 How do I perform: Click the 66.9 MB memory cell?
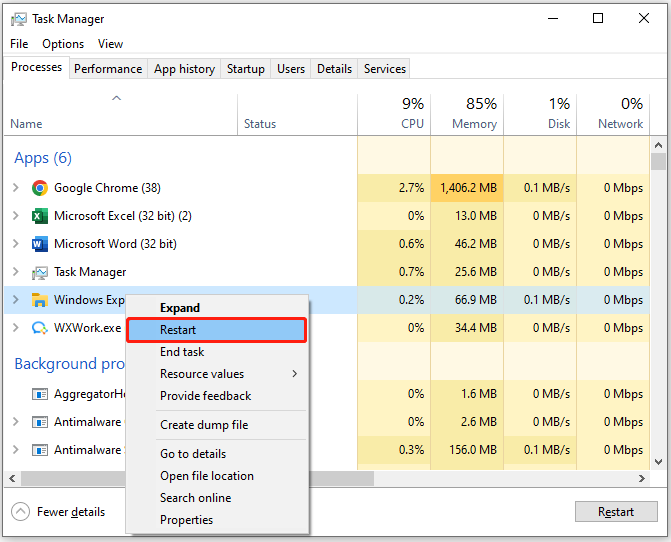pos(467,300)
